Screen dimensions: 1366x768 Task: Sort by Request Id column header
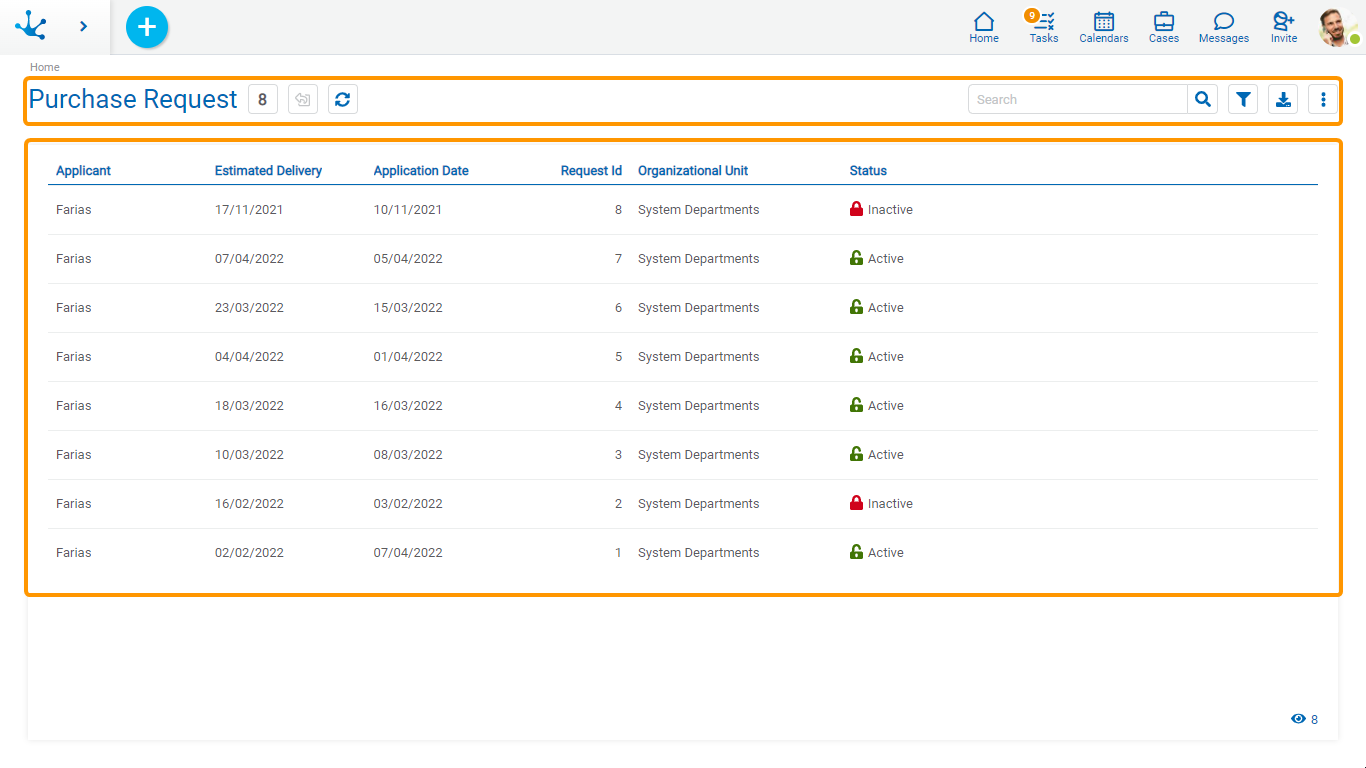[x=591, y=171]
